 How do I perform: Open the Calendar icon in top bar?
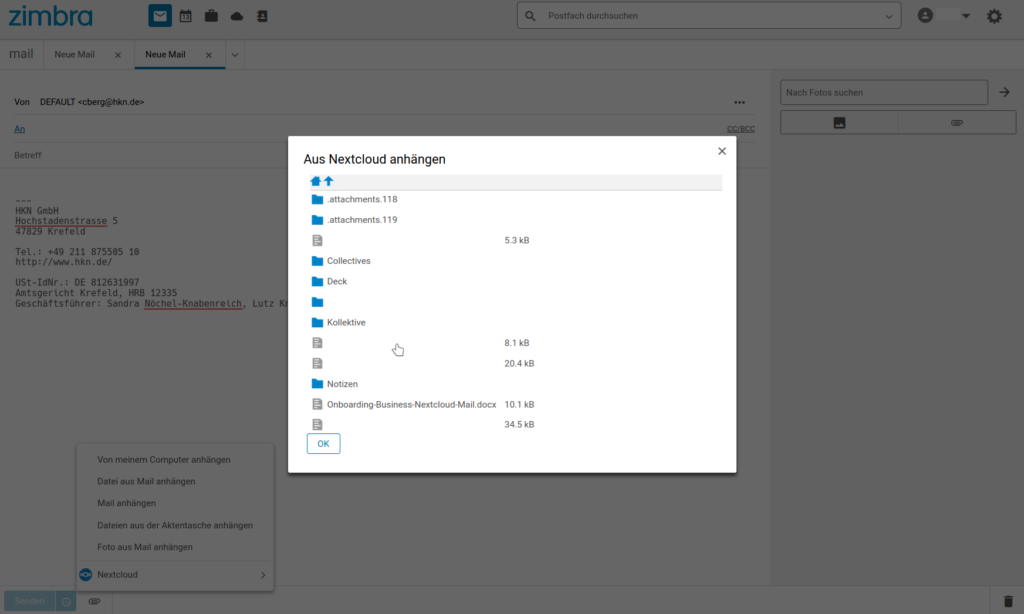click(186, 16)
